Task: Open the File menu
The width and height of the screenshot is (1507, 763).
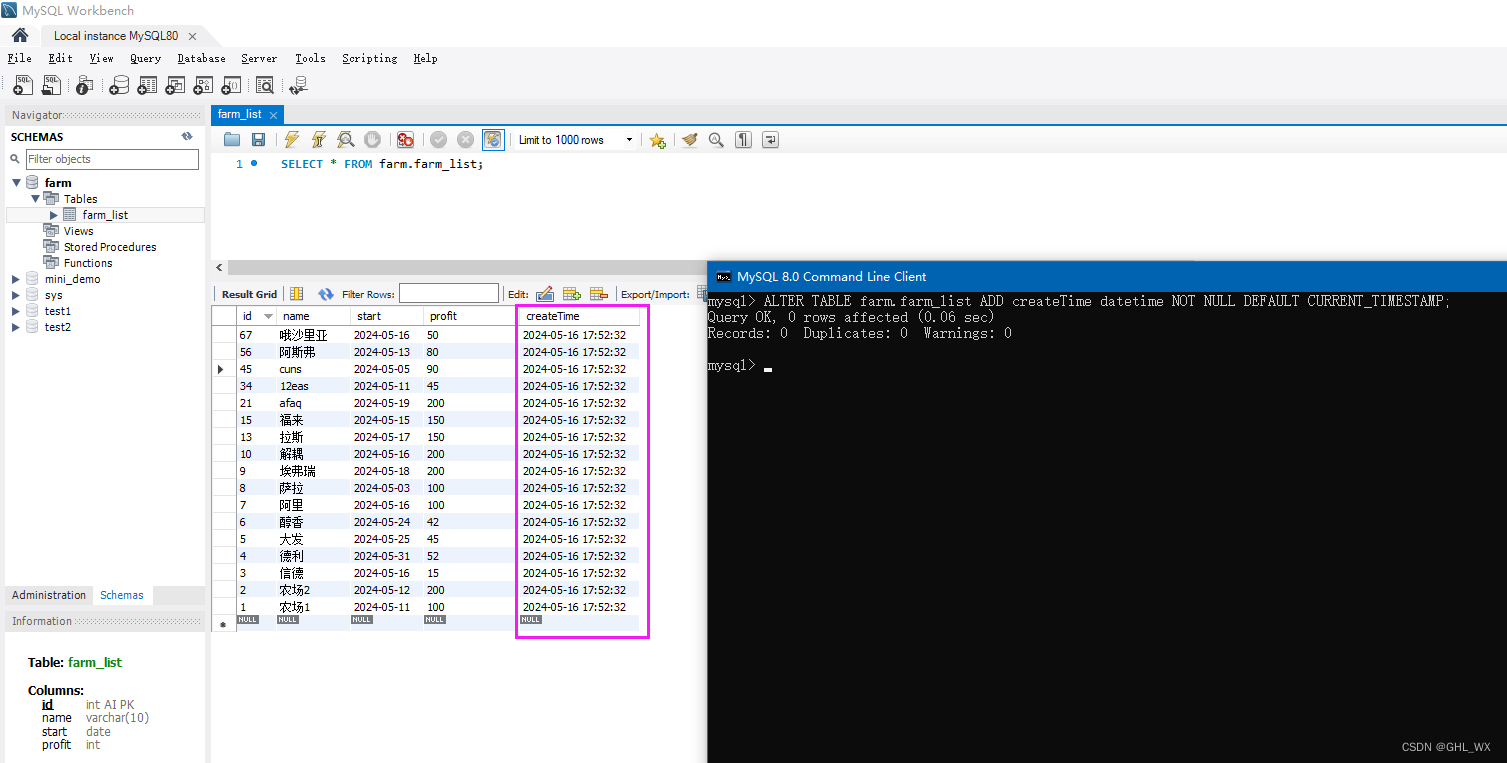Action: (20, 58)
